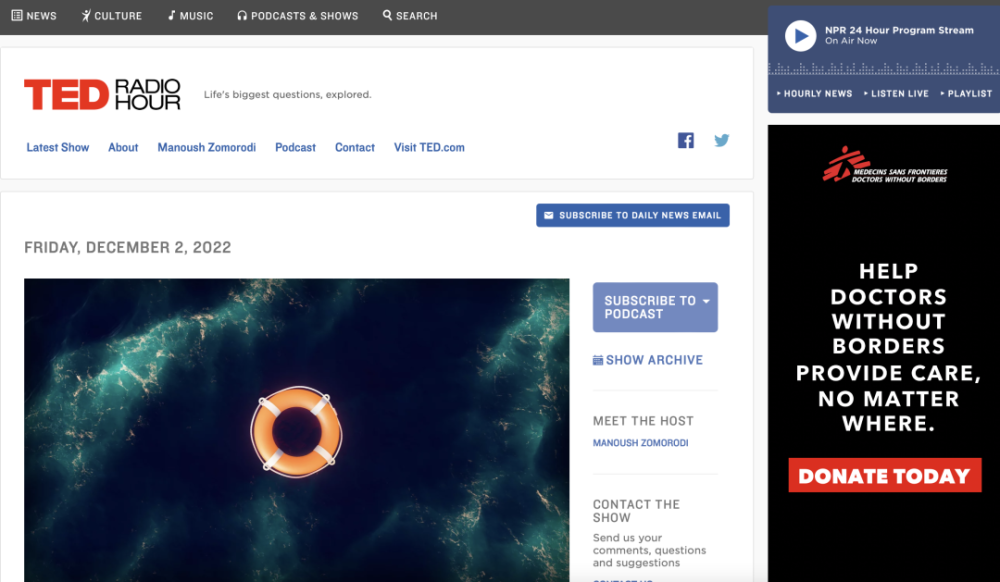
Task: Click Listen Live in the player
Action: tap(897, 94)
